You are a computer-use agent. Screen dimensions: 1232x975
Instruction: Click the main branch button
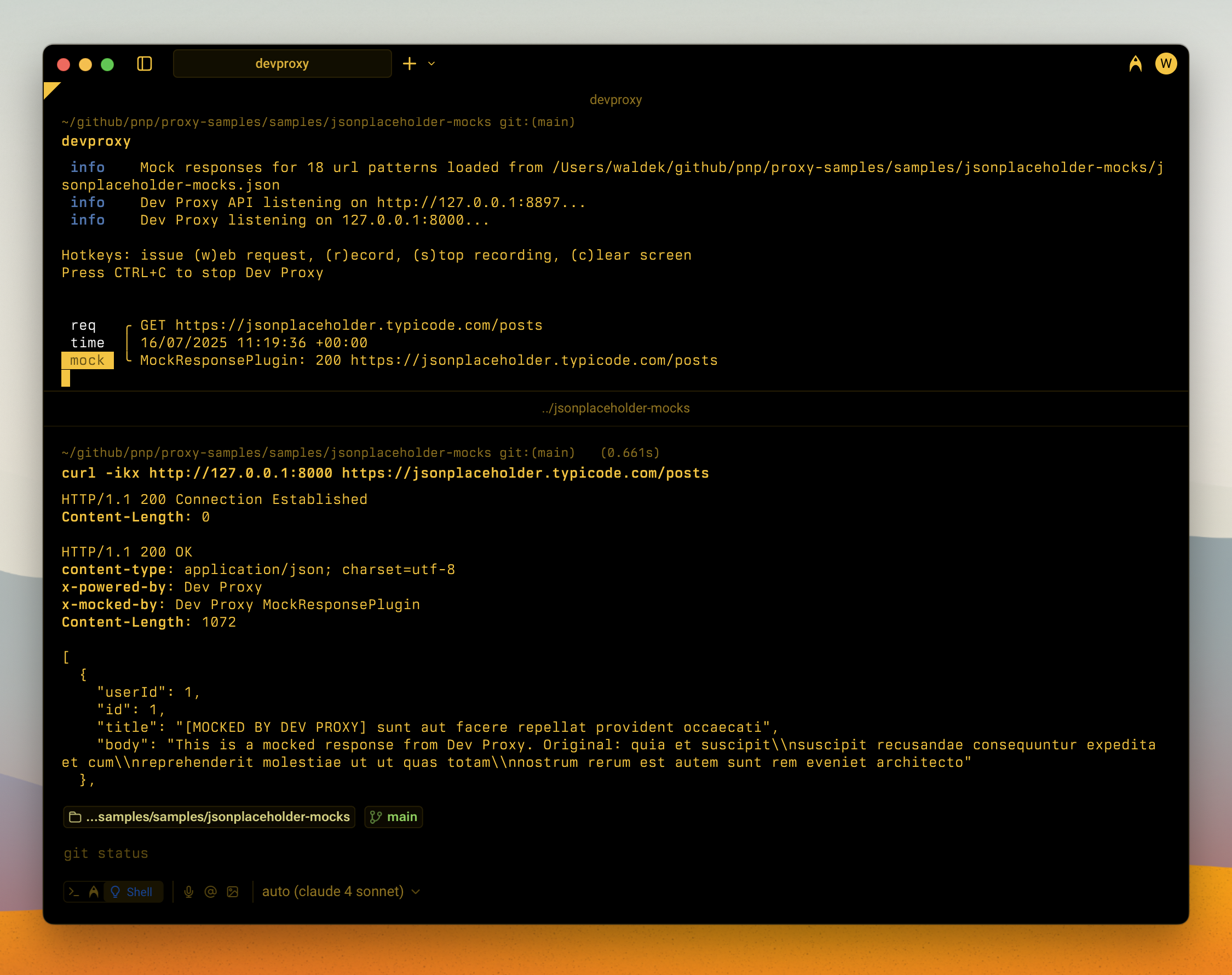(393, 817)
